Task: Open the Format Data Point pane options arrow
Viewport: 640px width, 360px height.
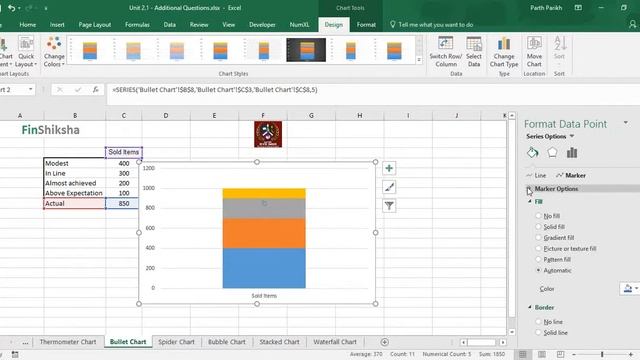Action: 626,122
